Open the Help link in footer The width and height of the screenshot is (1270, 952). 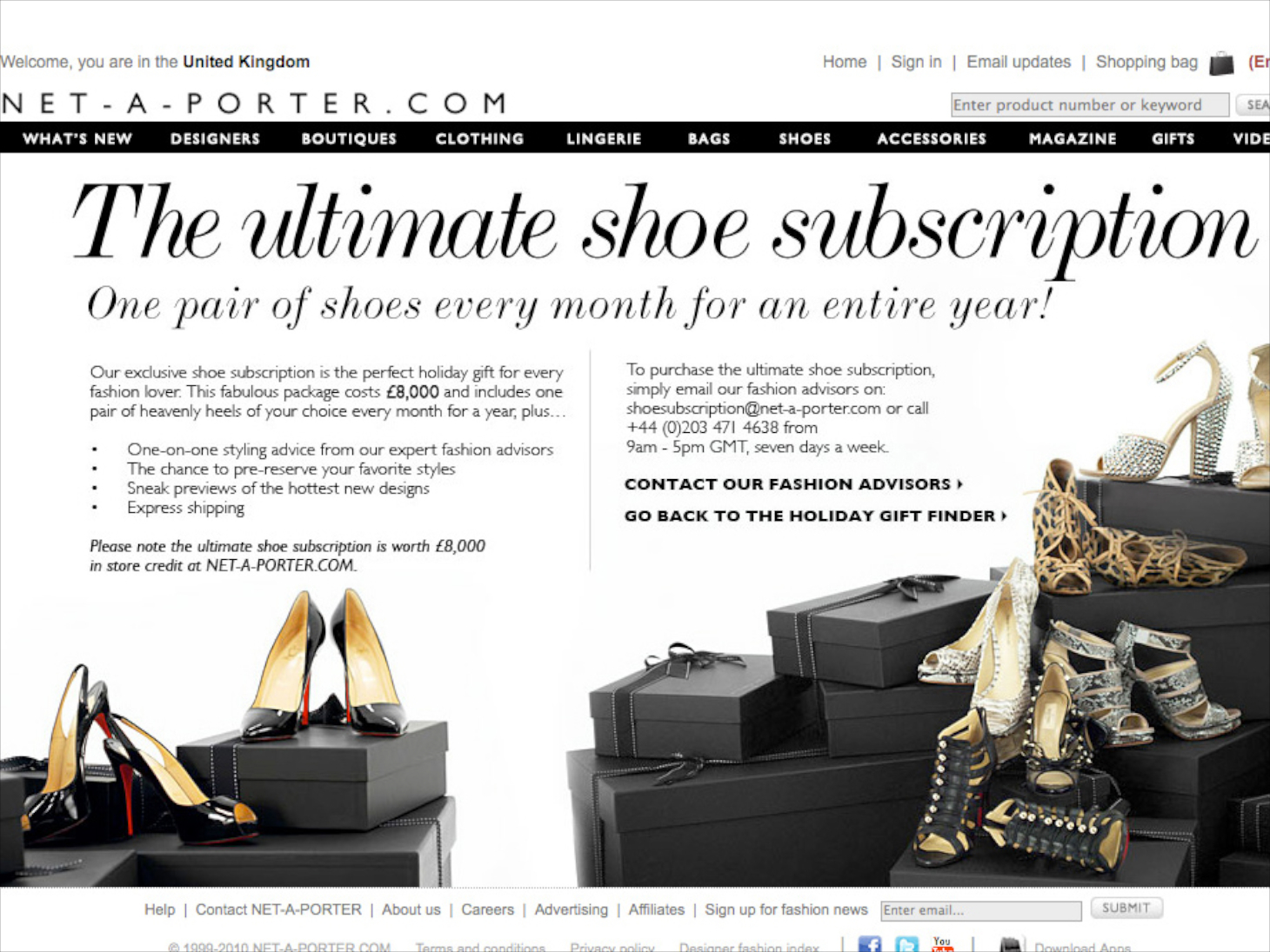[159, 909]
